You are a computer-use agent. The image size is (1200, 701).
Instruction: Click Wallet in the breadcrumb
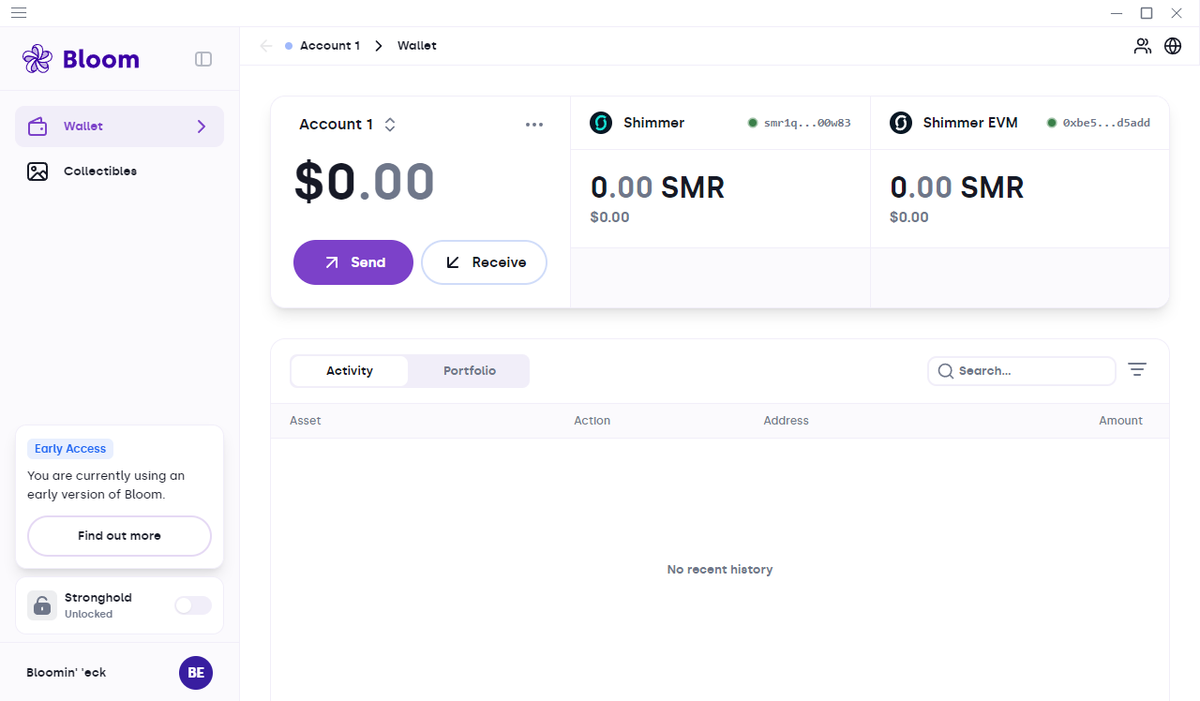[417, 46]
